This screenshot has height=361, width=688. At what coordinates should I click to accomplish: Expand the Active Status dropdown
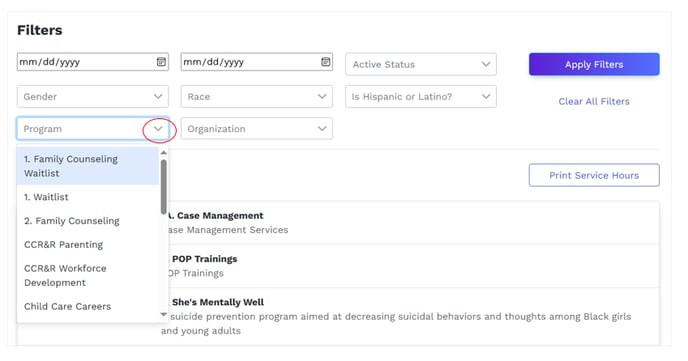click(x=421, y=64)
